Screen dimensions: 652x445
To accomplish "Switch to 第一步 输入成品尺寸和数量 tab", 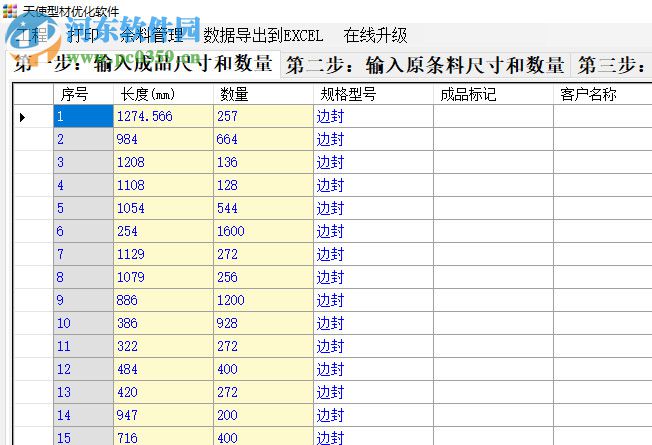I will coord(143,64).
